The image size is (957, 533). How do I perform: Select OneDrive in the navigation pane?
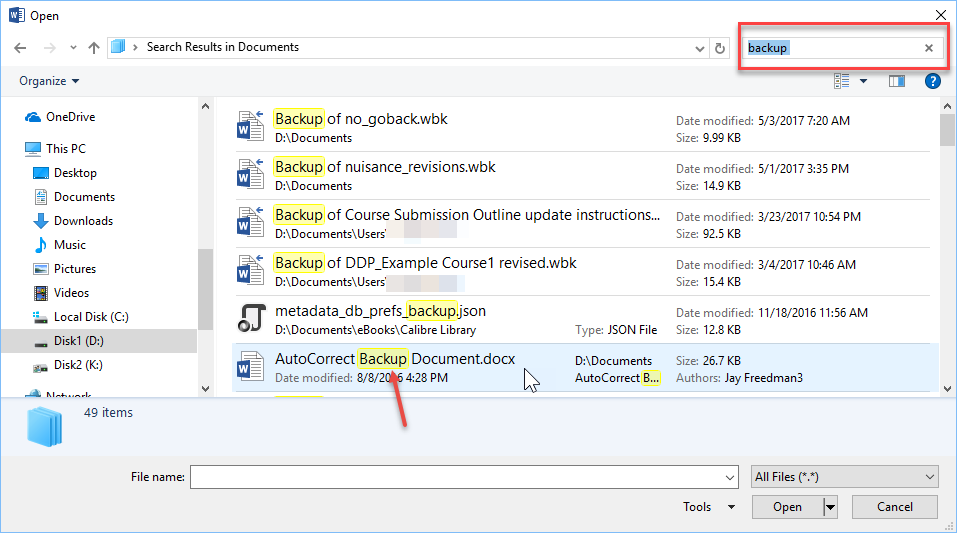click(70, 117)
